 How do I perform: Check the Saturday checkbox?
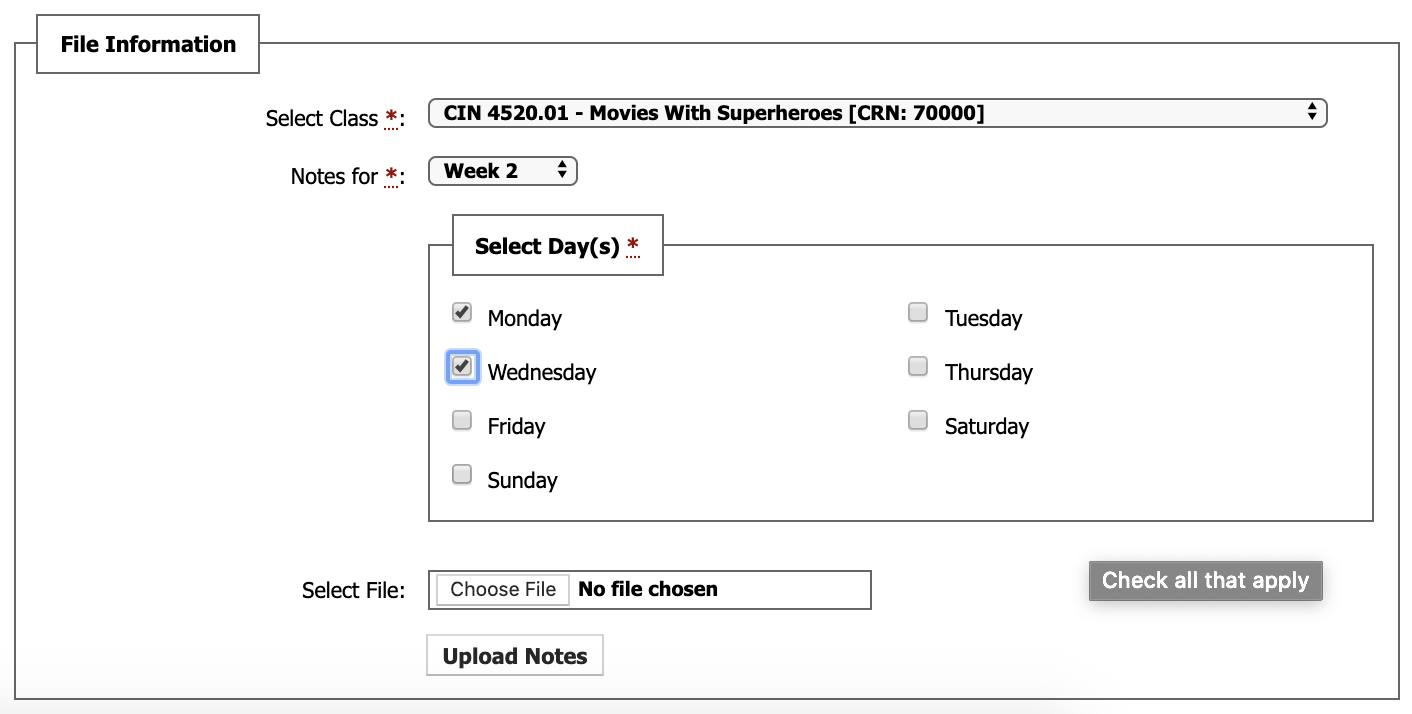[917, 420]
